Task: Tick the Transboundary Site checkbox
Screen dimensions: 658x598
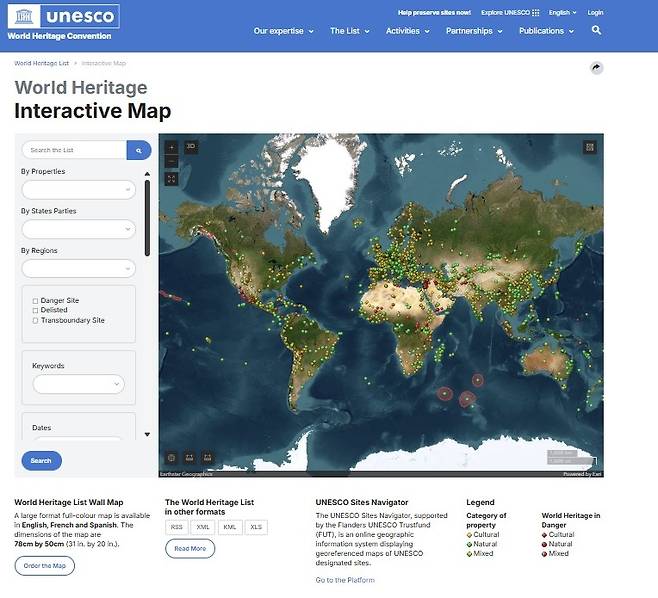Action: 35,321
